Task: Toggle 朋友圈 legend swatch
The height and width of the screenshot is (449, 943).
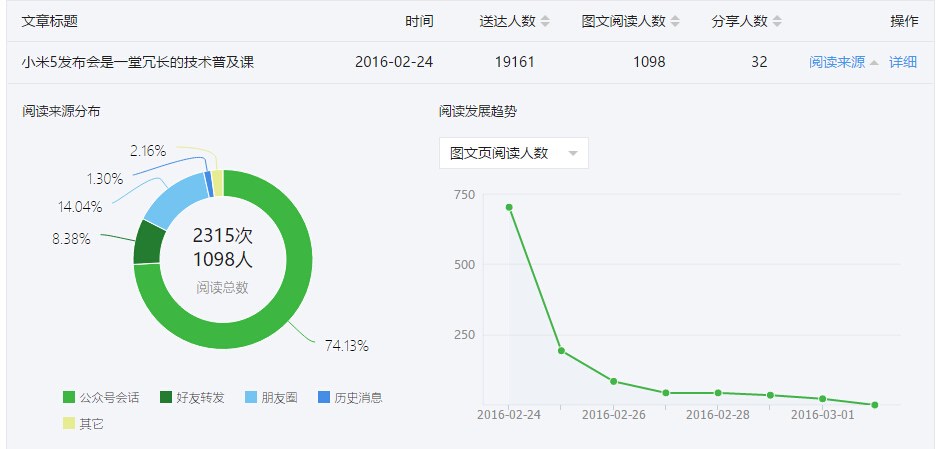Action: click(251, 397)
